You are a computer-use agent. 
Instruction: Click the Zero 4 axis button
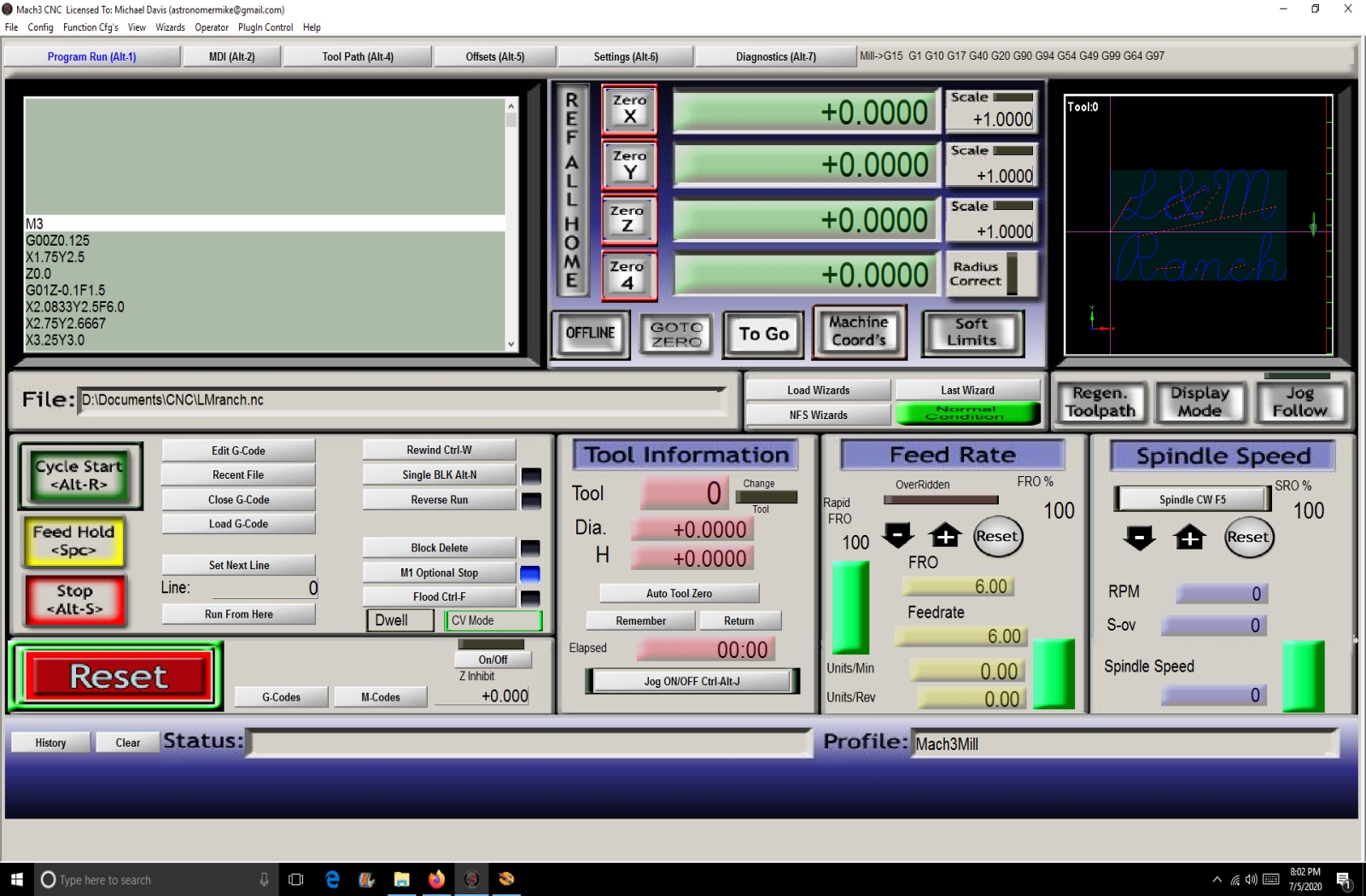pos(629,275)
